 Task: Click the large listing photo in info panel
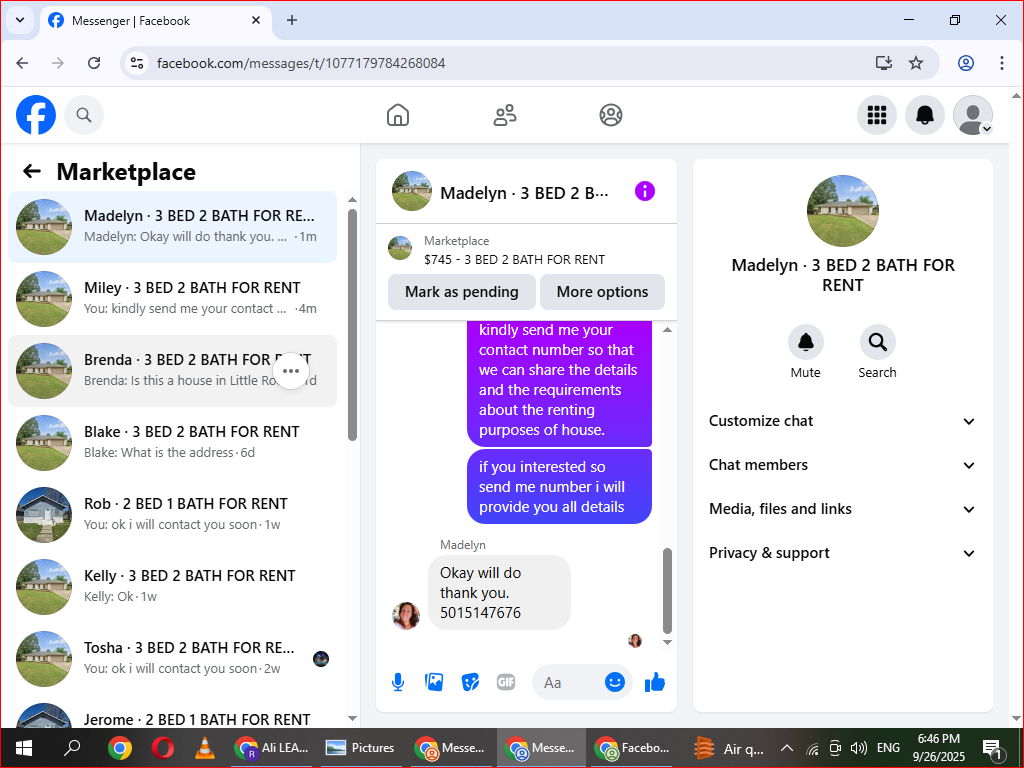[x=842, y=211]
